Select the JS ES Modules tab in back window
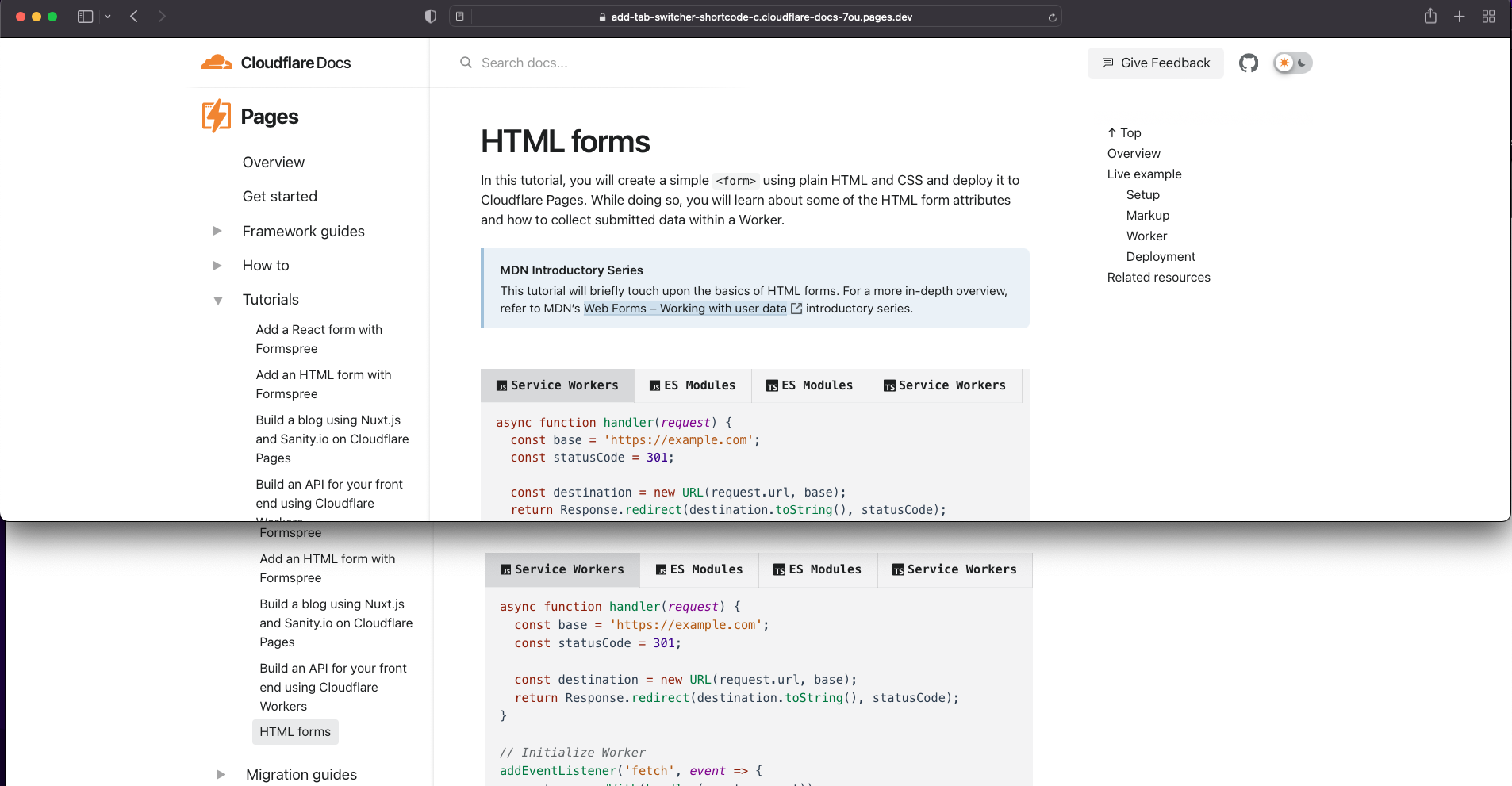The height and width of the screenshot is (786, 1512). [700, 569]
